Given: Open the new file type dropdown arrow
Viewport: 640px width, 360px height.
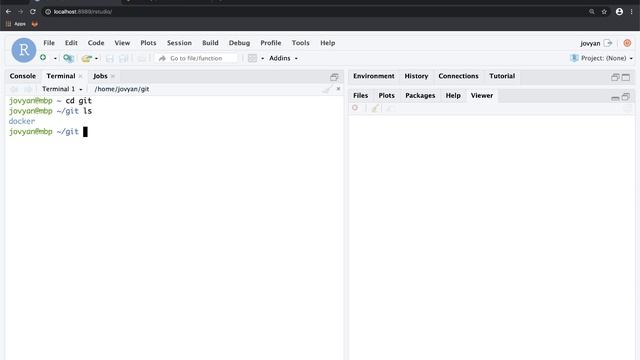Looking at the screenshot, I should [x=55, y=58].
